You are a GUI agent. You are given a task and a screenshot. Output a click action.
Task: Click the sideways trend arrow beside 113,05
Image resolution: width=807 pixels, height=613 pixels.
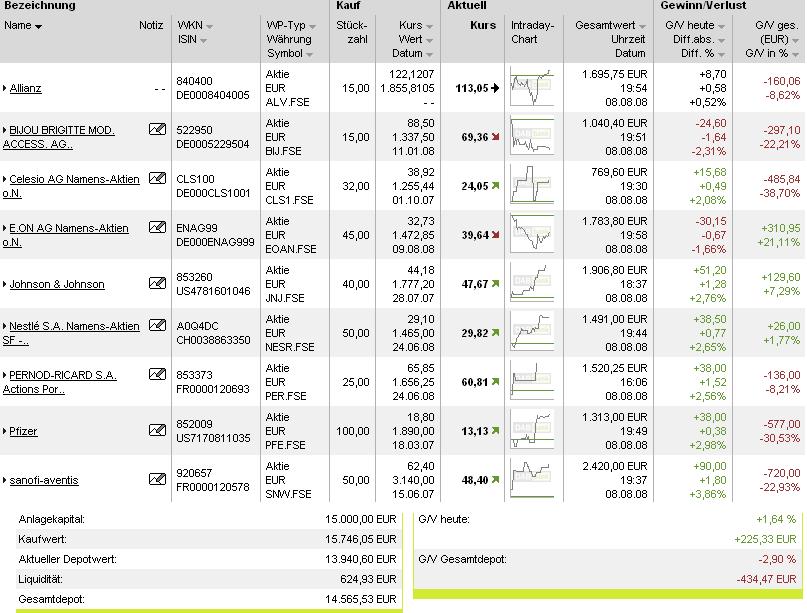click(495, 88)
